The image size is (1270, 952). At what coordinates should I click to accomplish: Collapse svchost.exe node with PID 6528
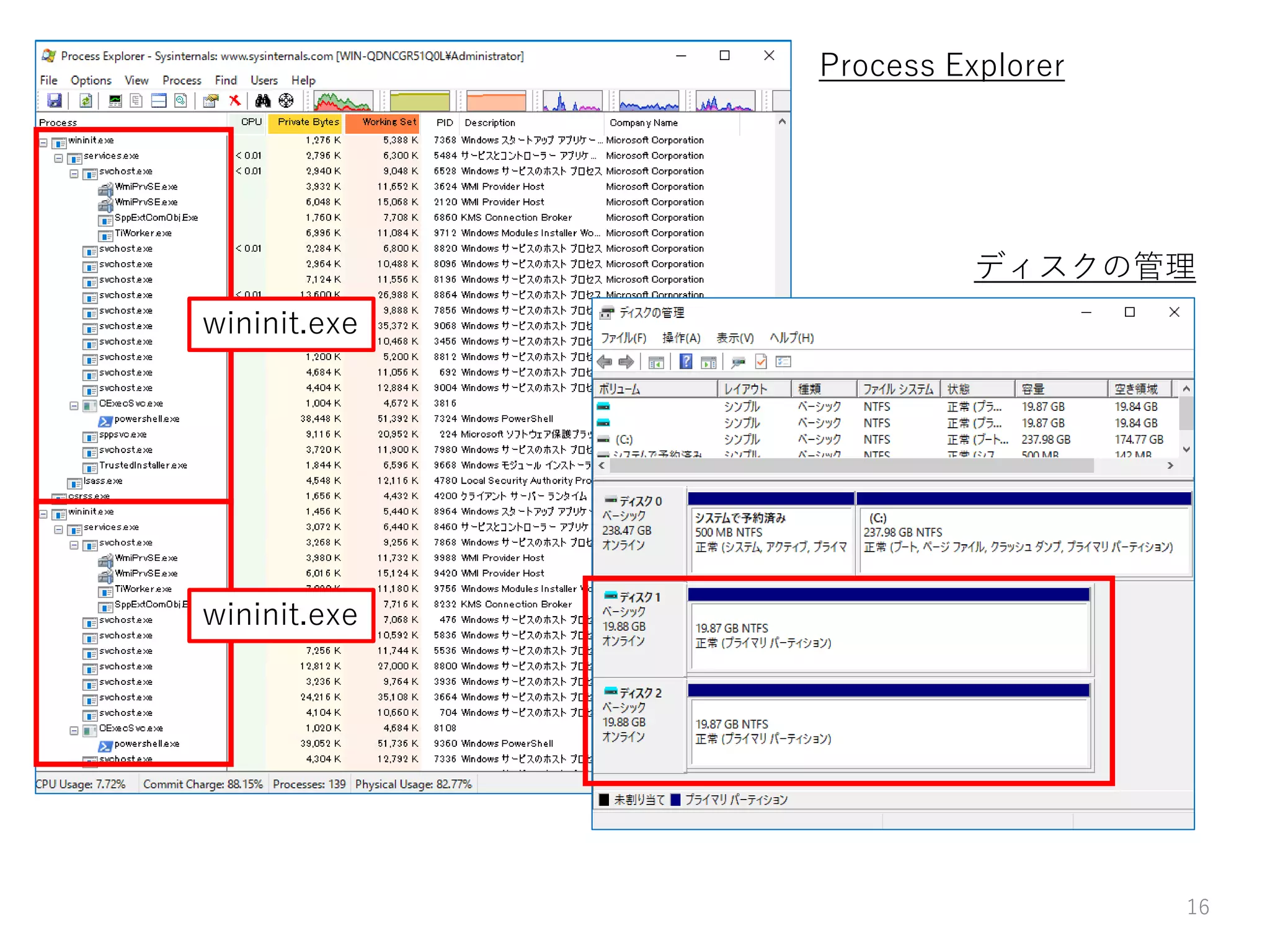tap(74, 174)
